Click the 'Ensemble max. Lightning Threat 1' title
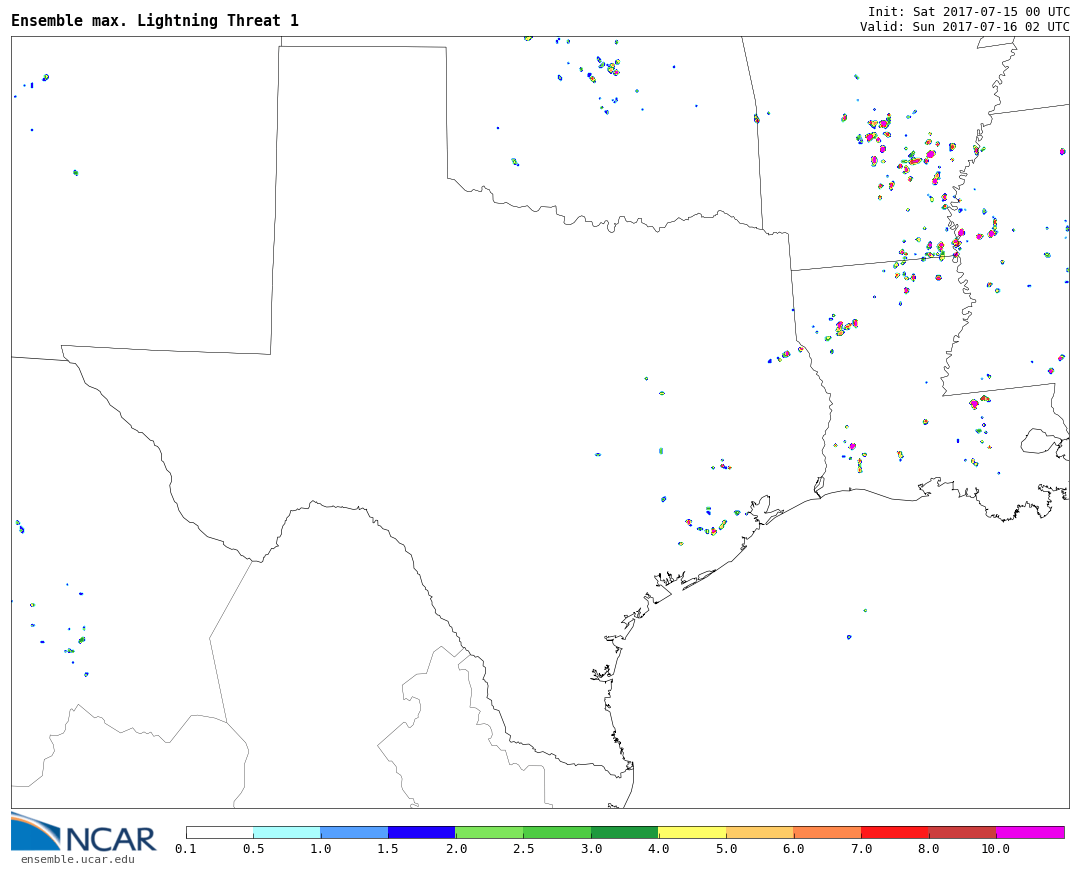1080x871 pixels. (155, 21)
